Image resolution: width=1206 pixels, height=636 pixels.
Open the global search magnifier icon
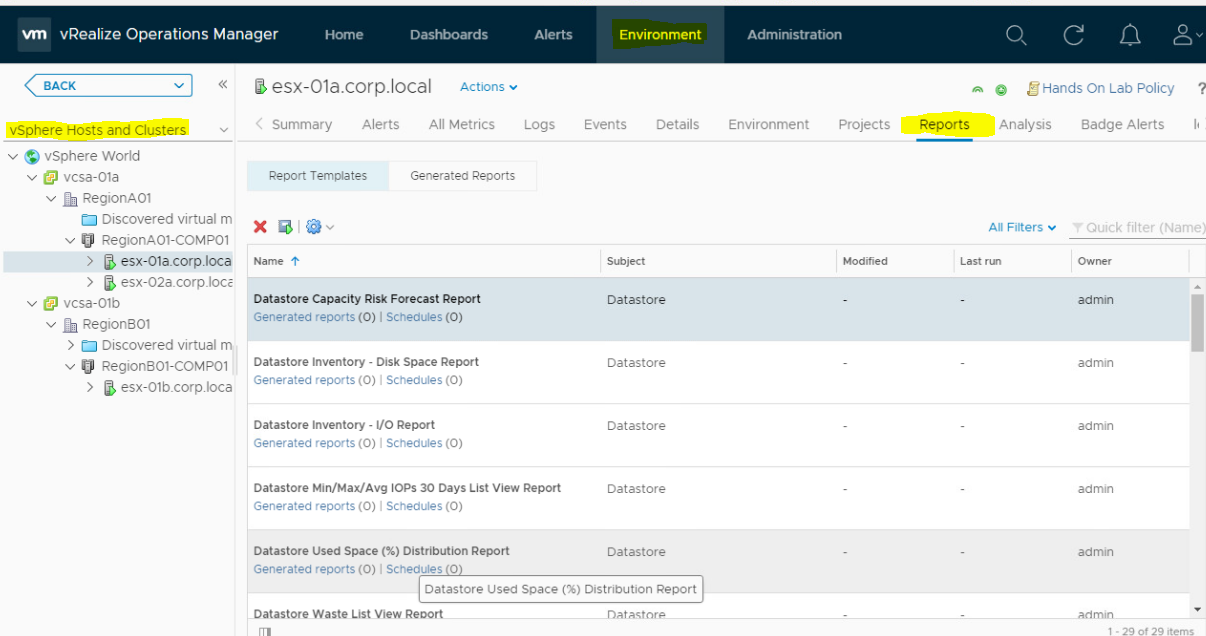pos(1016,35)
